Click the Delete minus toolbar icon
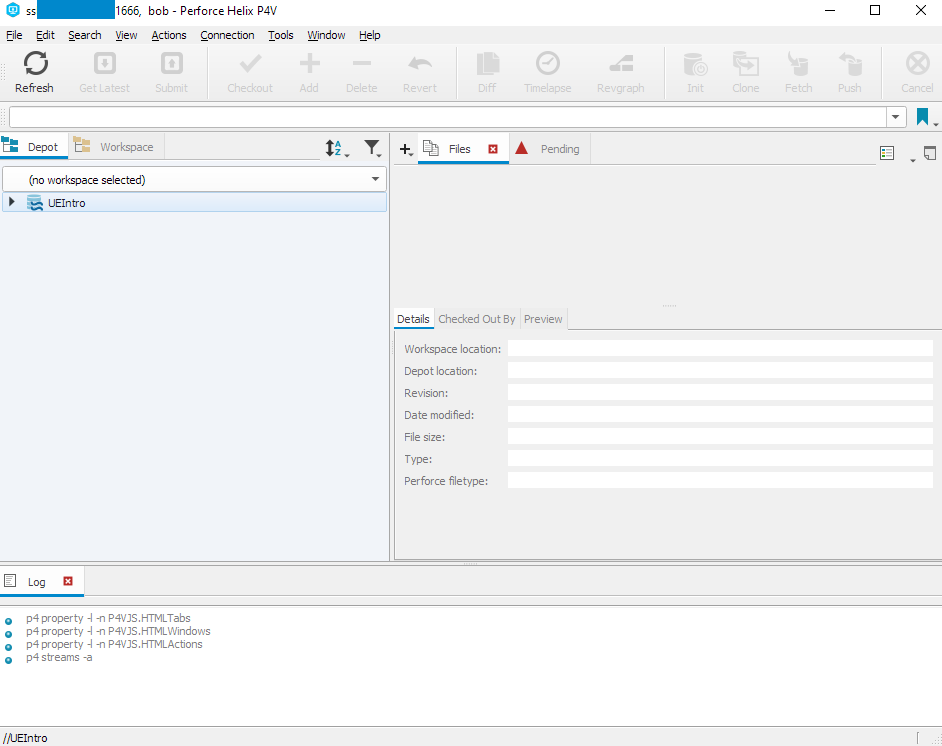Screen dimensions: 942x746 click(x=362, y=63)
